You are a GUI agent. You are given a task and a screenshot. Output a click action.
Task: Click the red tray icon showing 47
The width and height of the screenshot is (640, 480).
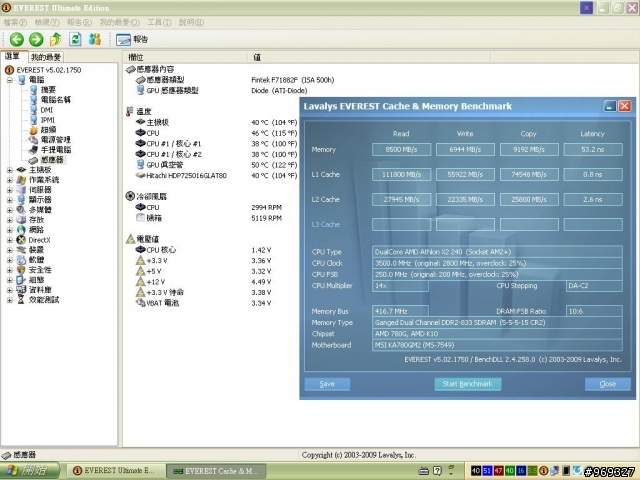click(498, 471)
